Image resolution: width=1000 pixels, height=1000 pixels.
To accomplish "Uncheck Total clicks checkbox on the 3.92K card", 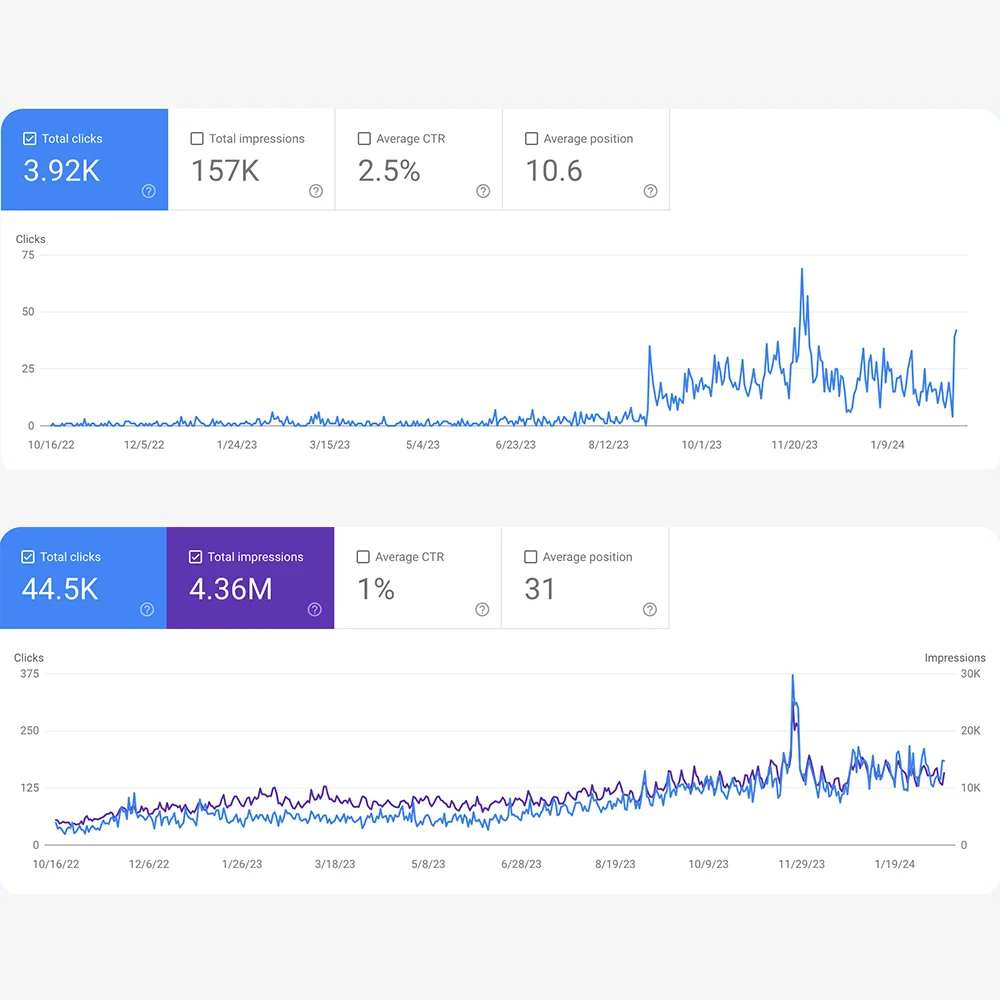I will tap(30, 139).
